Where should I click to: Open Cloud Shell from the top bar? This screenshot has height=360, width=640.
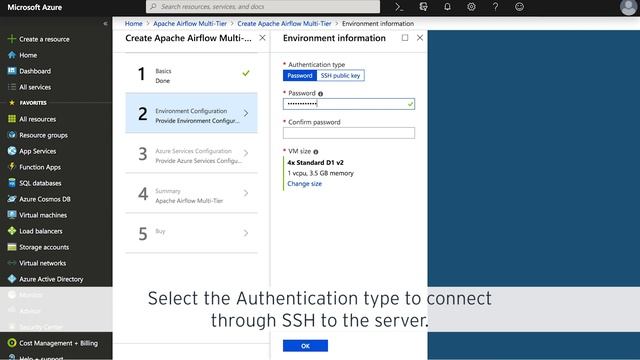399,7
